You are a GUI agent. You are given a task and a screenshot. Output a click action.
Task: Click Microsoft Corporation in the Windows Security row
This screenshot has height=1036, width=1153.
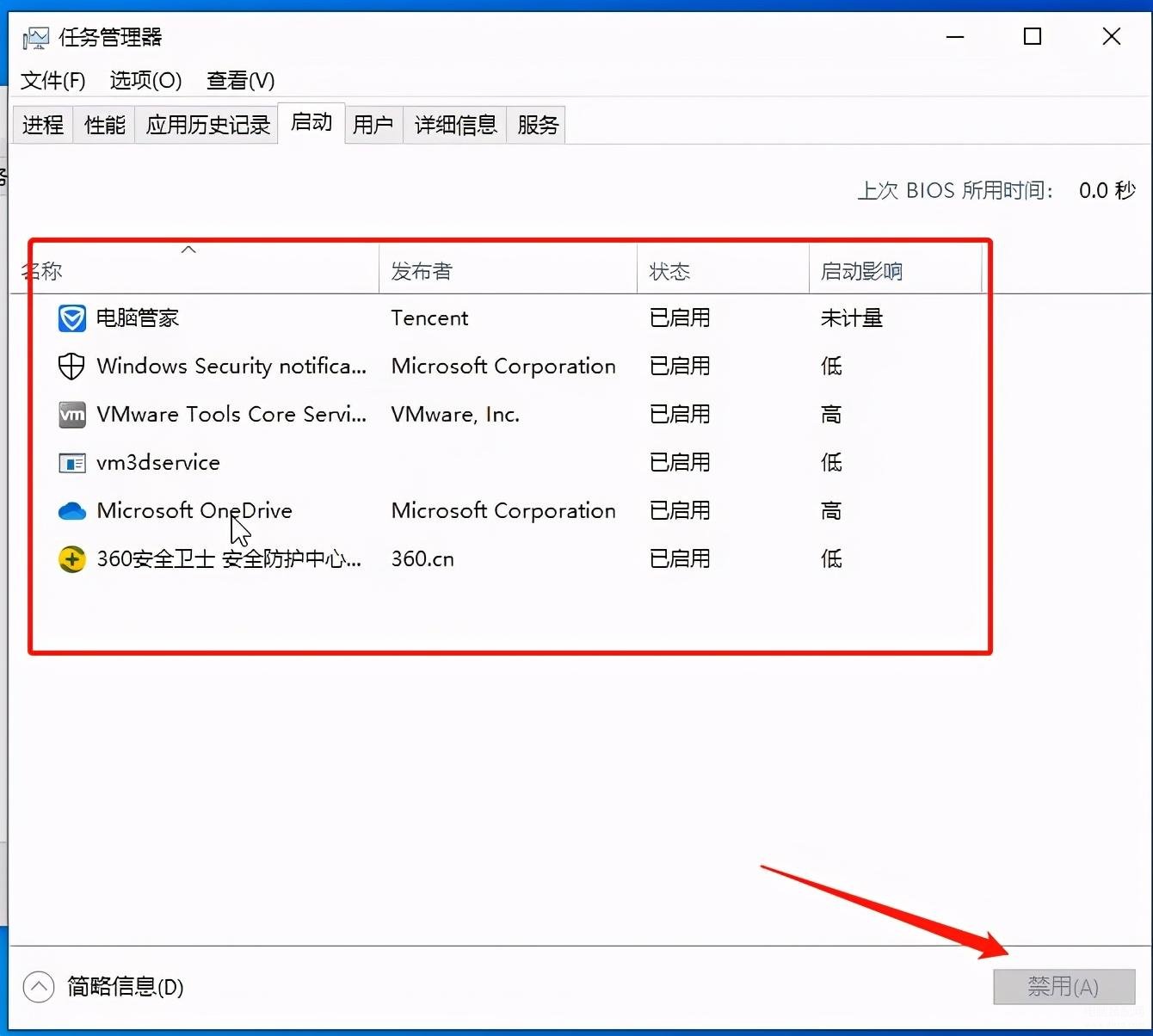click(x=503, y=367)
